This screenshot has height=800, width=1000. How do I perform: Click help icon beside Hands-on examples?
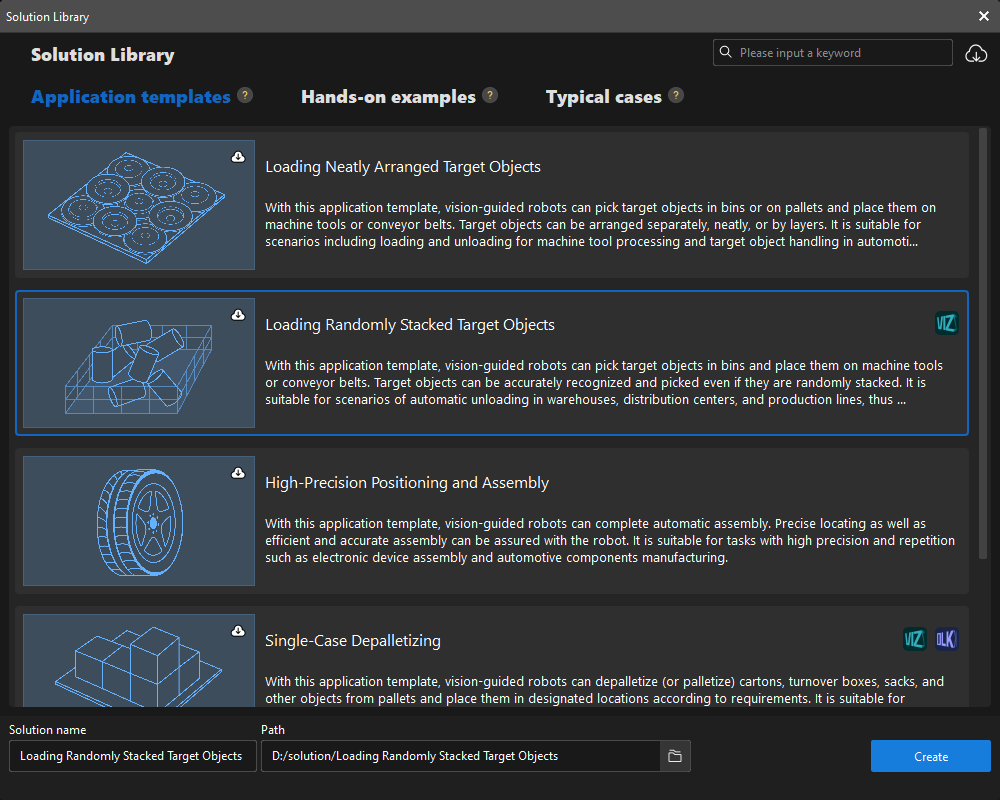490,96
